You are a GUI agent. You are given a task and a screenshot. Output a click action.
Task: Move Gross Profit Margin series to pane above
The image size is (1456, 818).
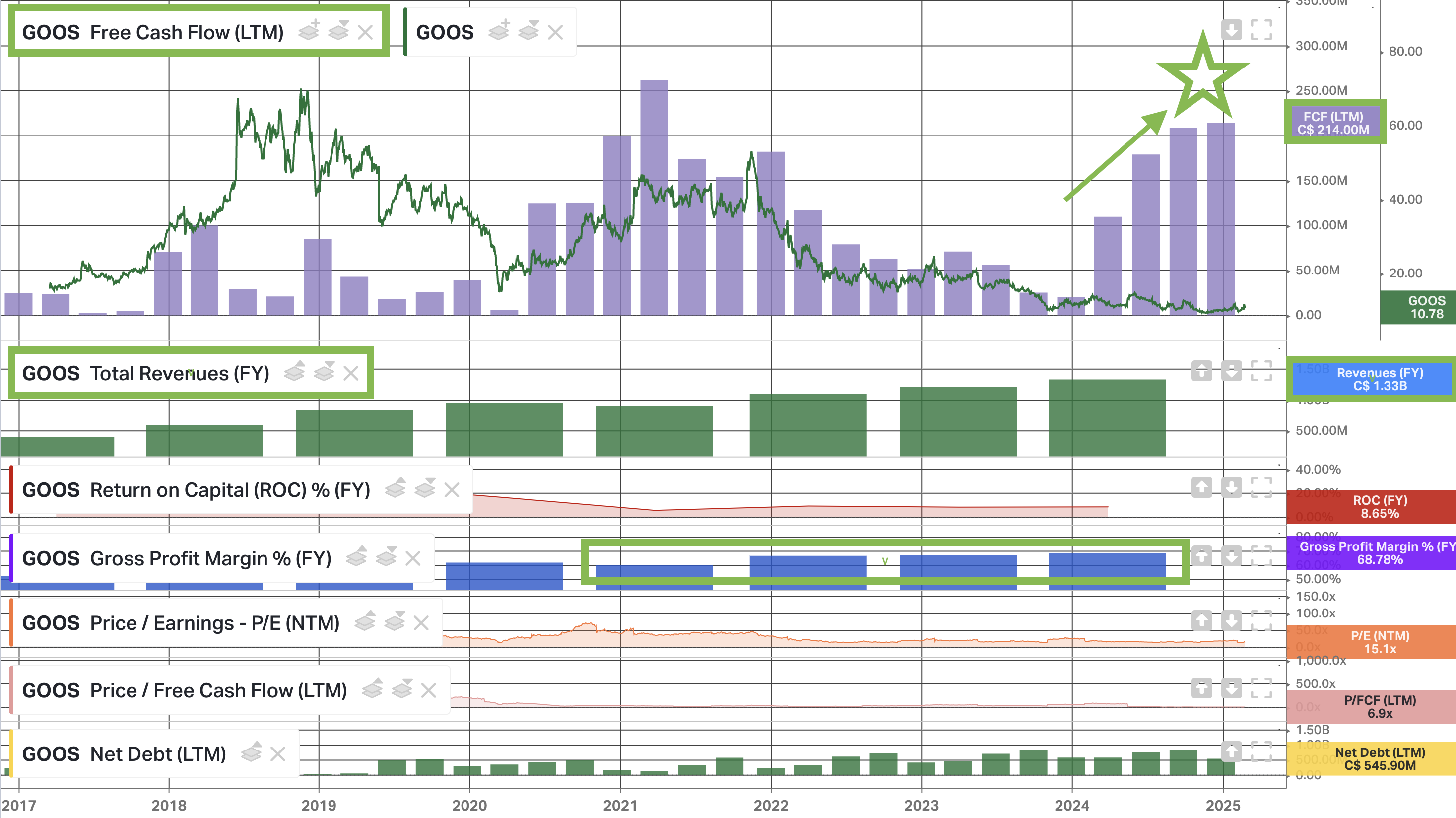[x=357, y=557]
